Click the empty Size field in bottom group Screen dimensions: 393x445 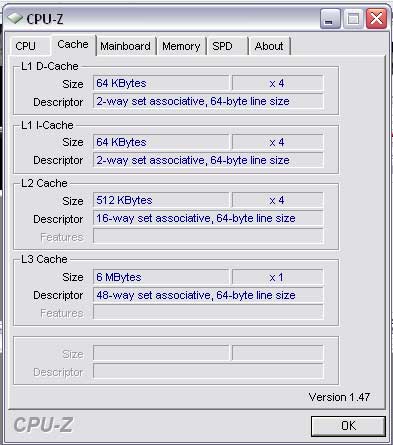click(161, 353)
